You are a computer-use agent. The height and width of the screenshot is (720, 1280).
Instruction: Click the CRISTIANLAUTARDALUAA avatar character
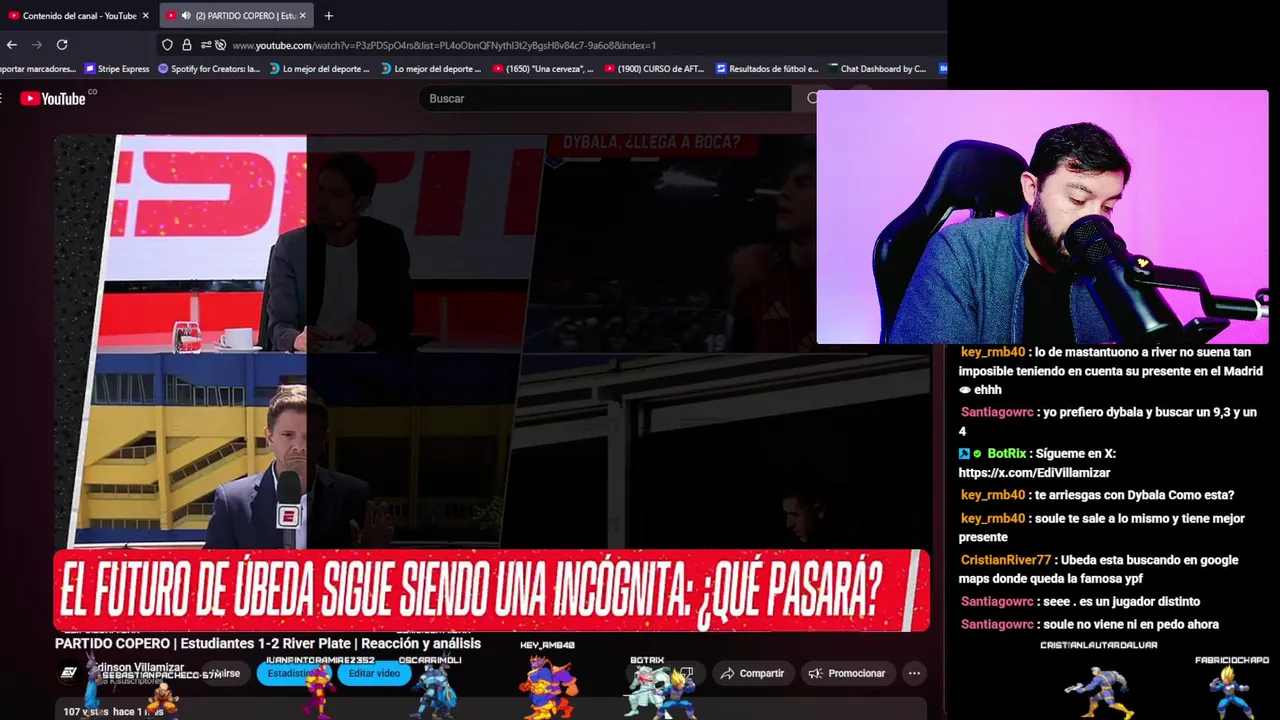[x=1098, y=690]
